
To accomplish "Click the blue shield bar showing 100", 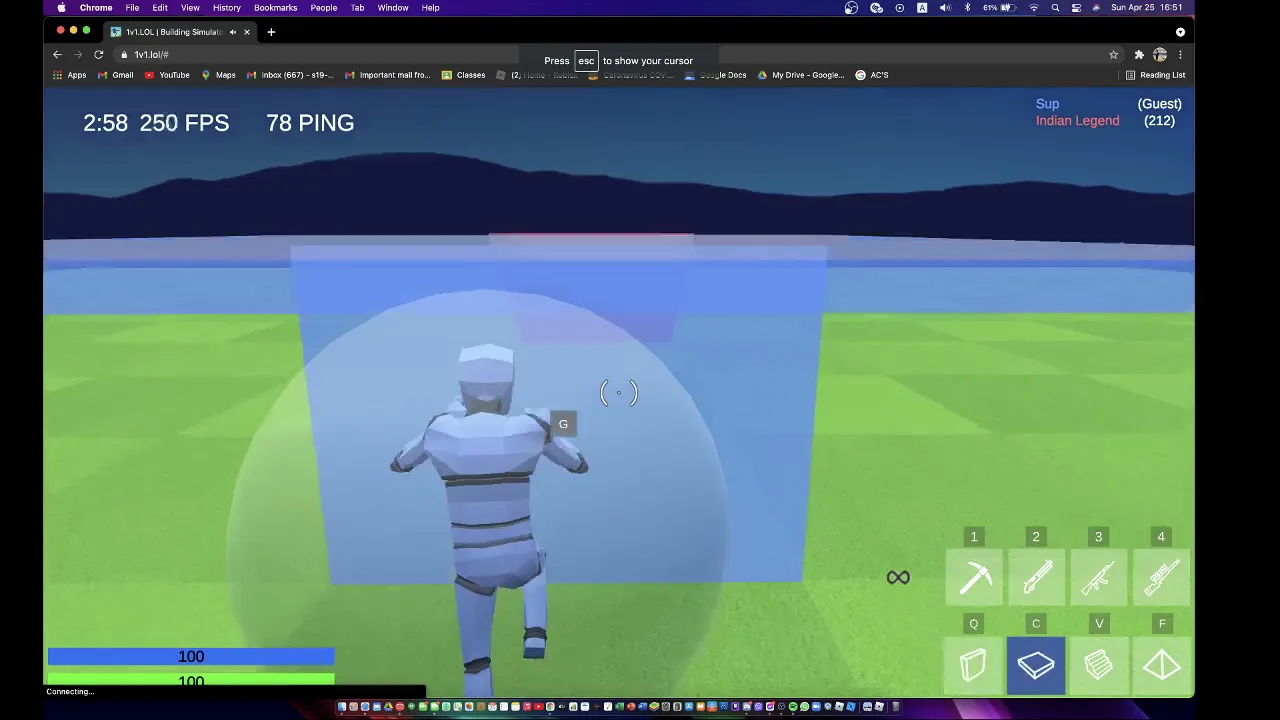I will (191, 656).
